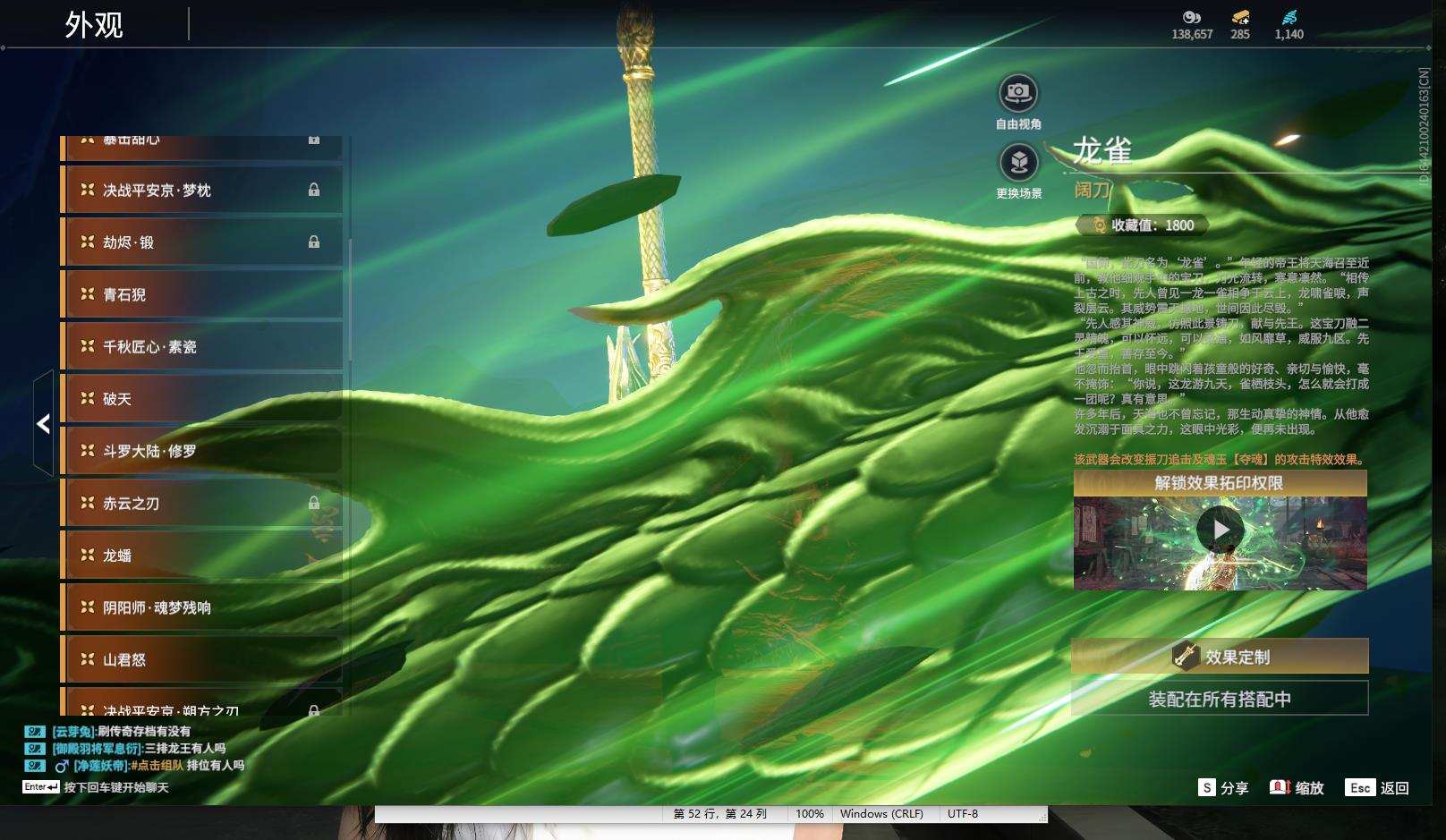Viewport: 1446px width, 840px height.
Task: Click player name 御殿羽将军息衍 in chat
Action: 98,749
